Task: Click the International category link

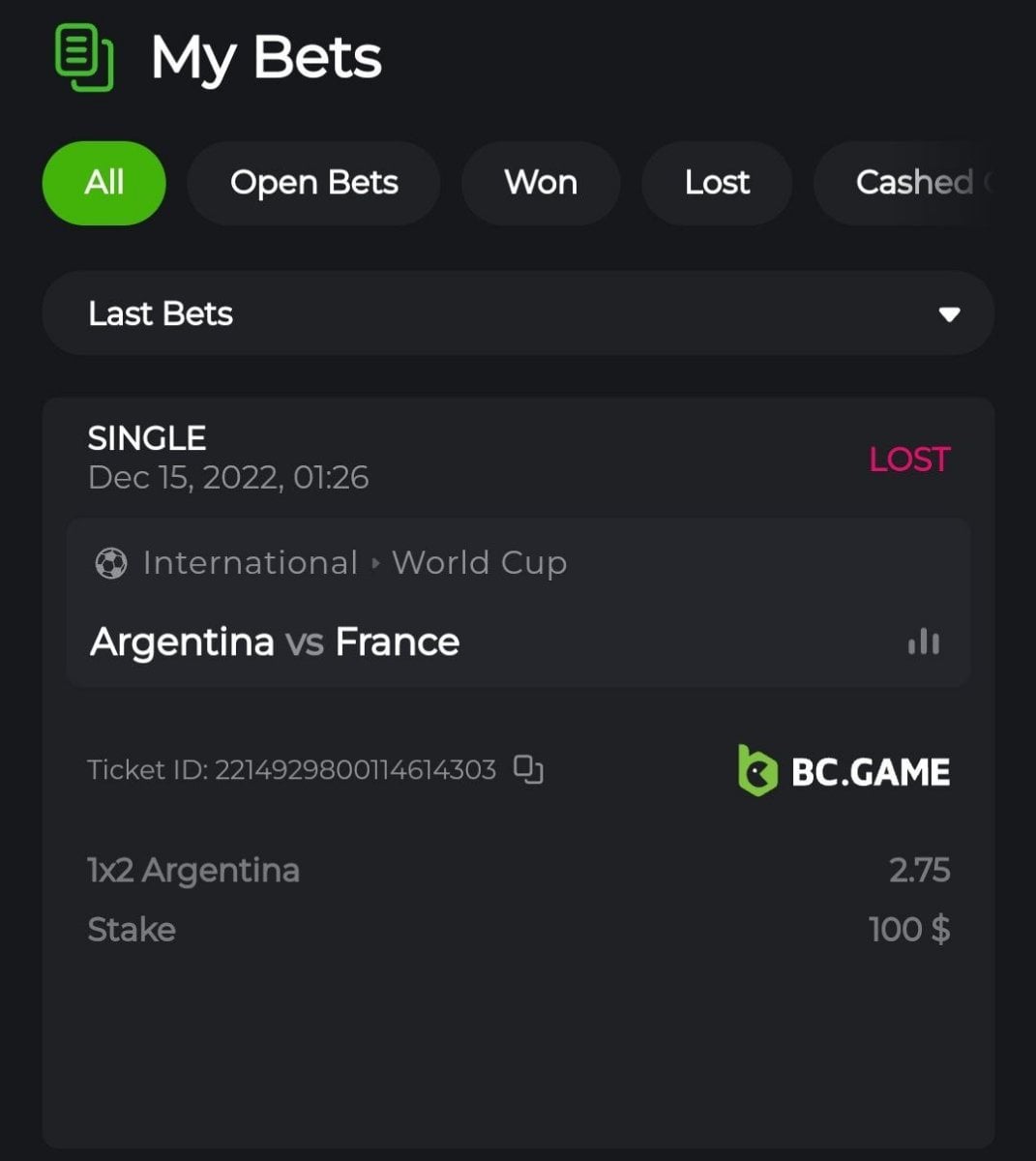Action: 251,563
